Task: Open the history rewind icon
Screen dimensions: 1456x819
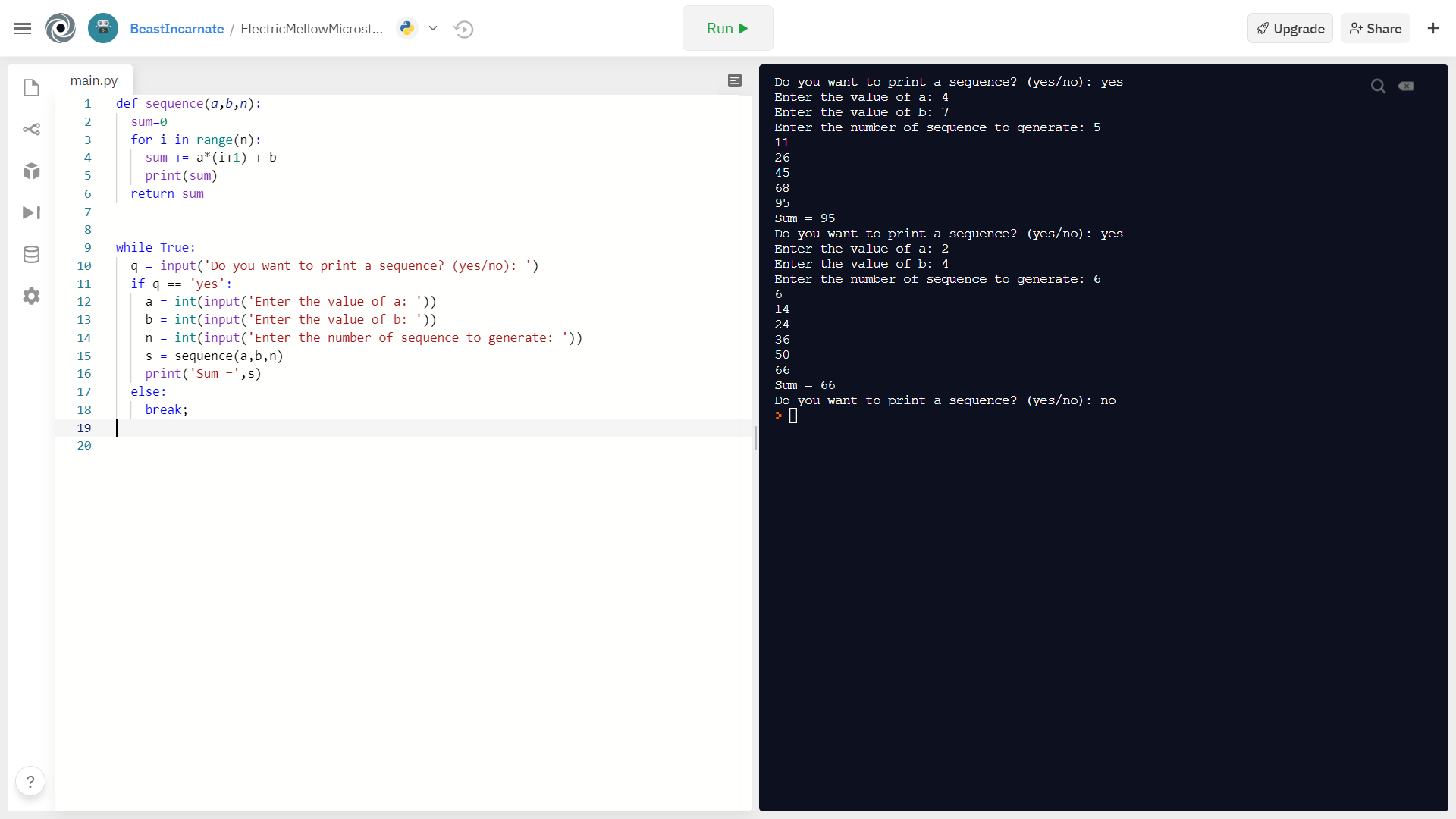Action: (463, 29)
